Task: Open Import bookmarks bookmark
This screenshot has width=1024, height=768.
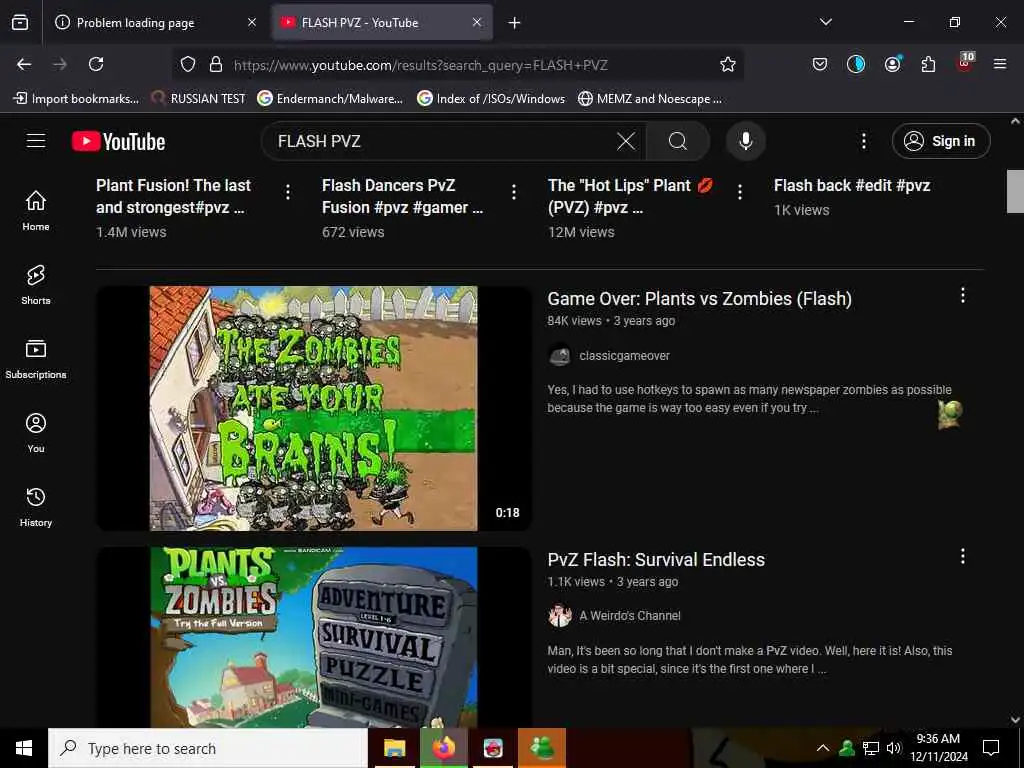Action: [76, 99]
